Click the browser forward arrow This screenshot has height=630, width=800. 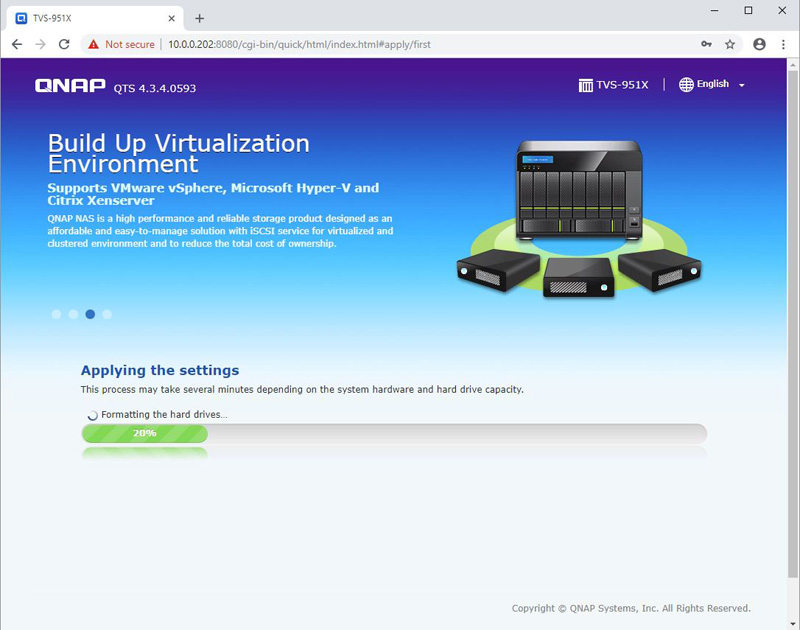pos(40,44)
